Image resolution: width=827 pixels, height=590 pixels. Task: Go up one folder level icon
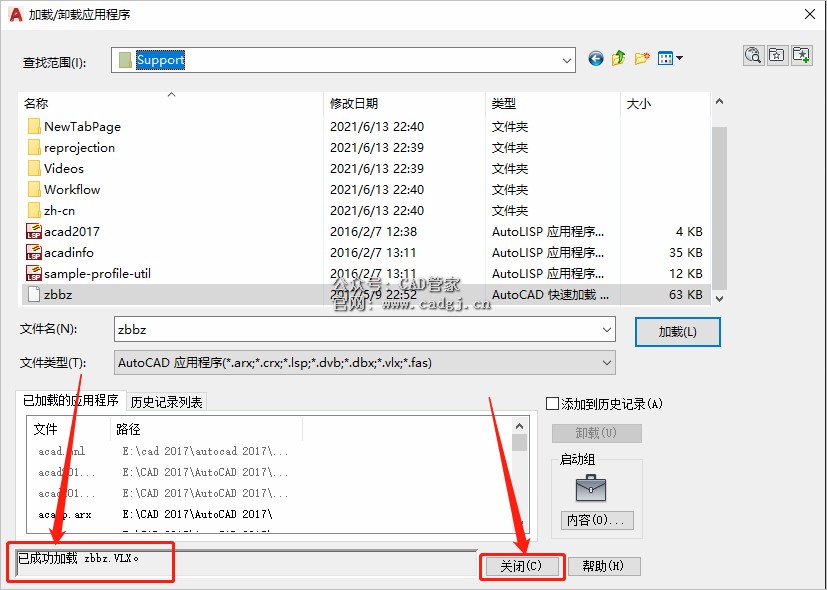[619, 58]
